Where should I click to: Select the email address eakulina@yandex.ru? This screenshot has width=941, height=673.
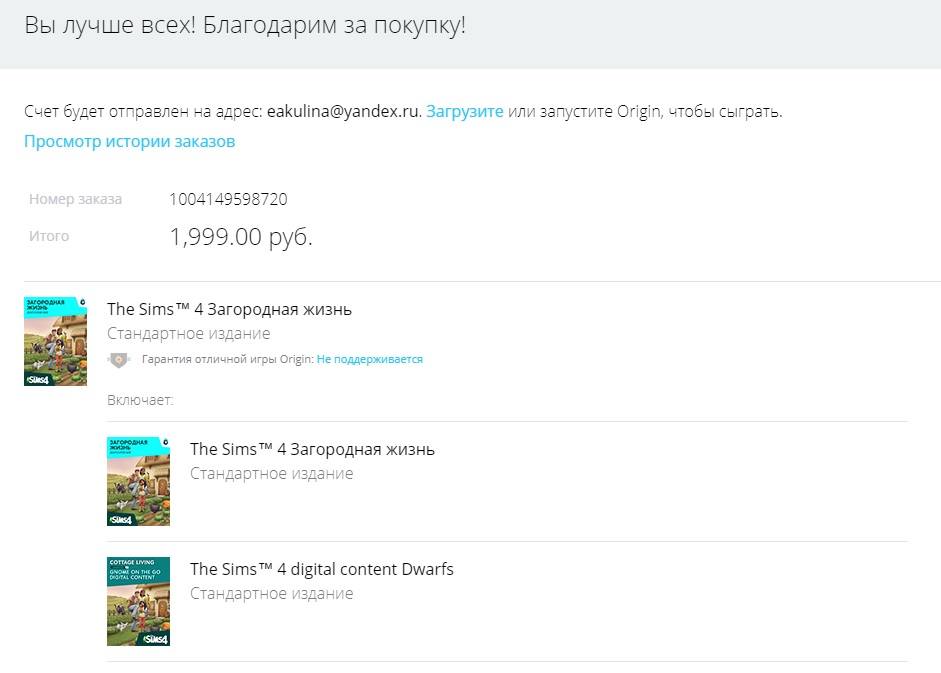click(x=343, y=112)
